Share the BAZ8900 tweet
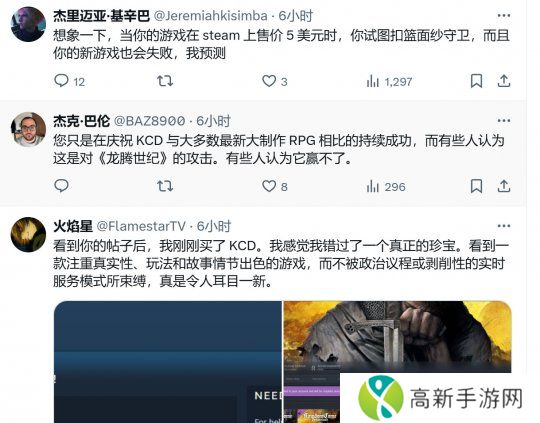This screenshot has height=423, width=540. (x=503, y=186)
